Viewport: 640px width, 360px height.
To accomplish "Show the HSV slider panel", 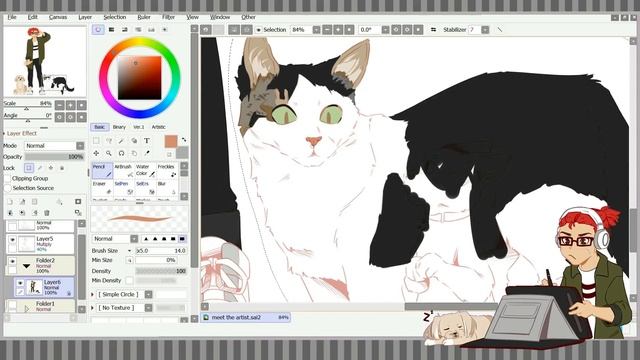I will [124, 30].
